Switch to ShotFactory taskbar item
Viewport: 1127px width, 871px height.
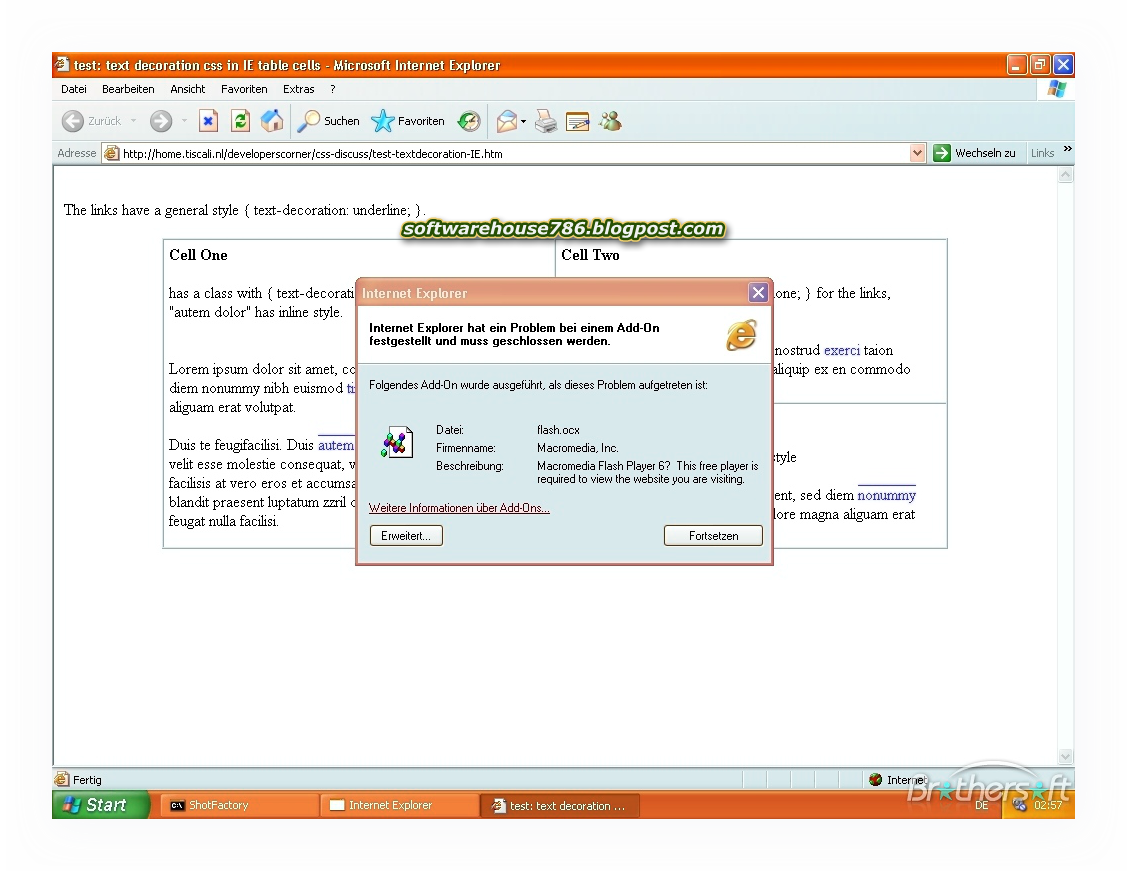pyautogui.click(x=239, y=806)
